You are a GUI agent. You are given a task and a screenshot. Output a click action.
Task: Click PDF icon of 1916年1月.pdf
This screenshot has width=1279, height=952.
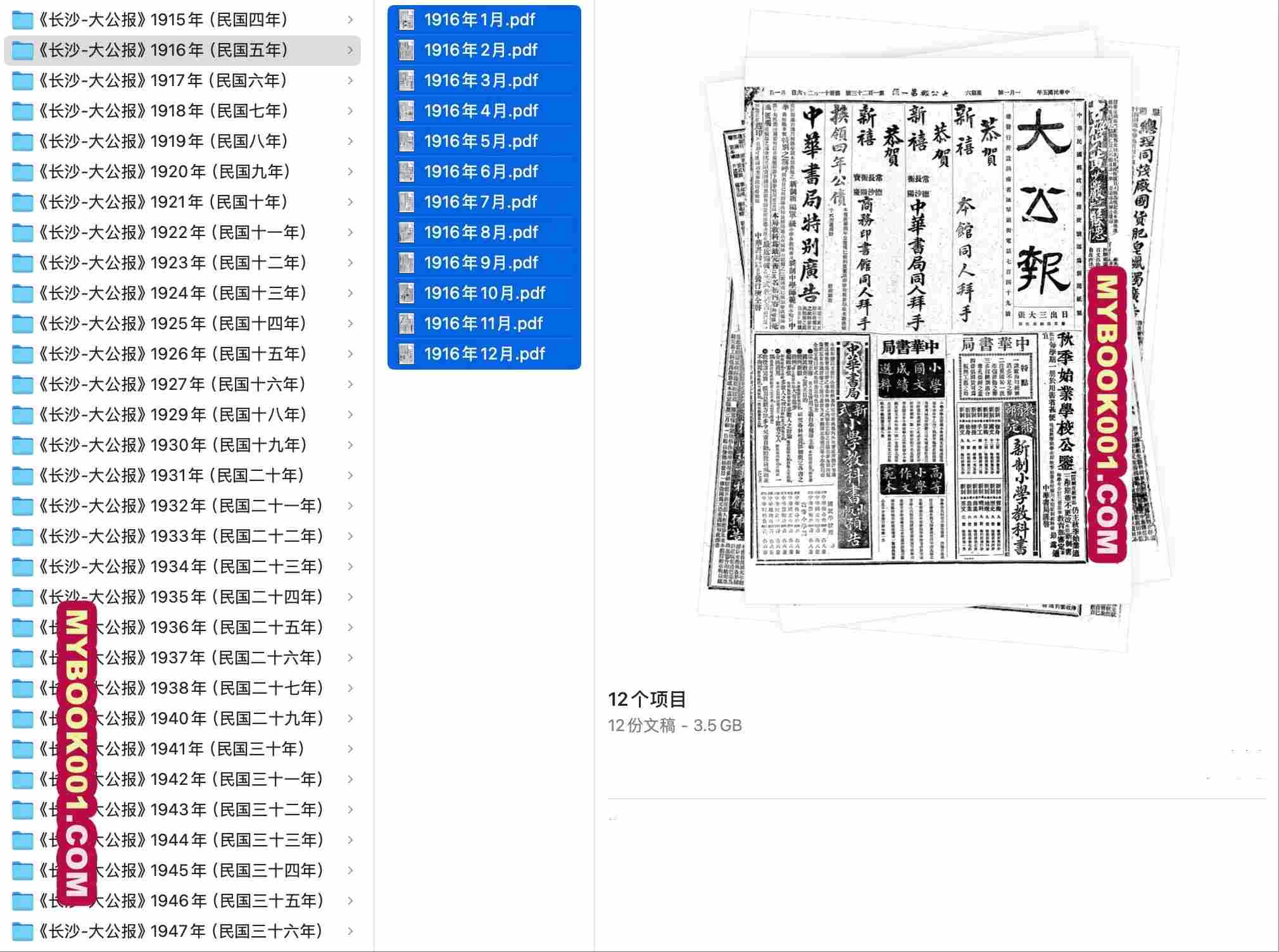(x=406, y=20)
